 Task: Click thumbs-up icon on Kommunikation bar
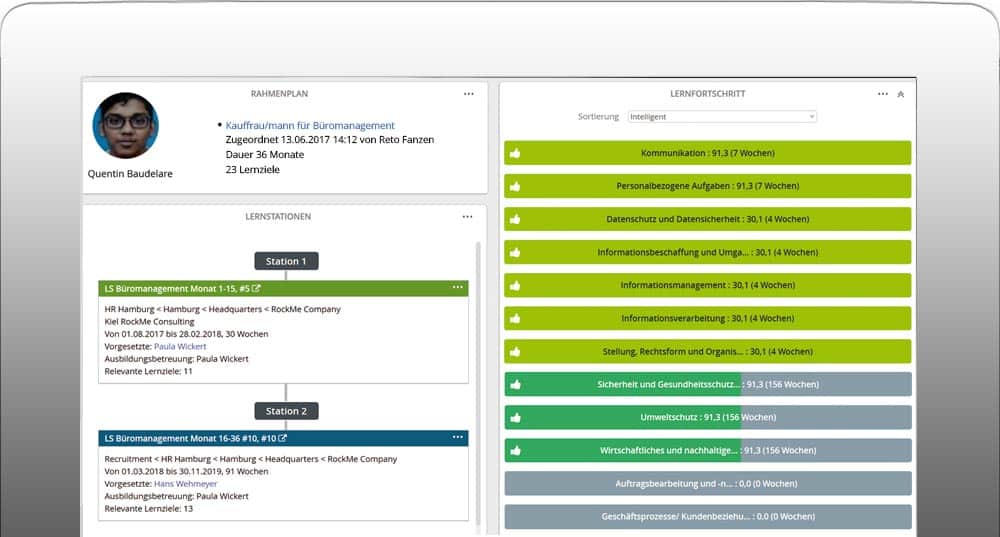515,153
